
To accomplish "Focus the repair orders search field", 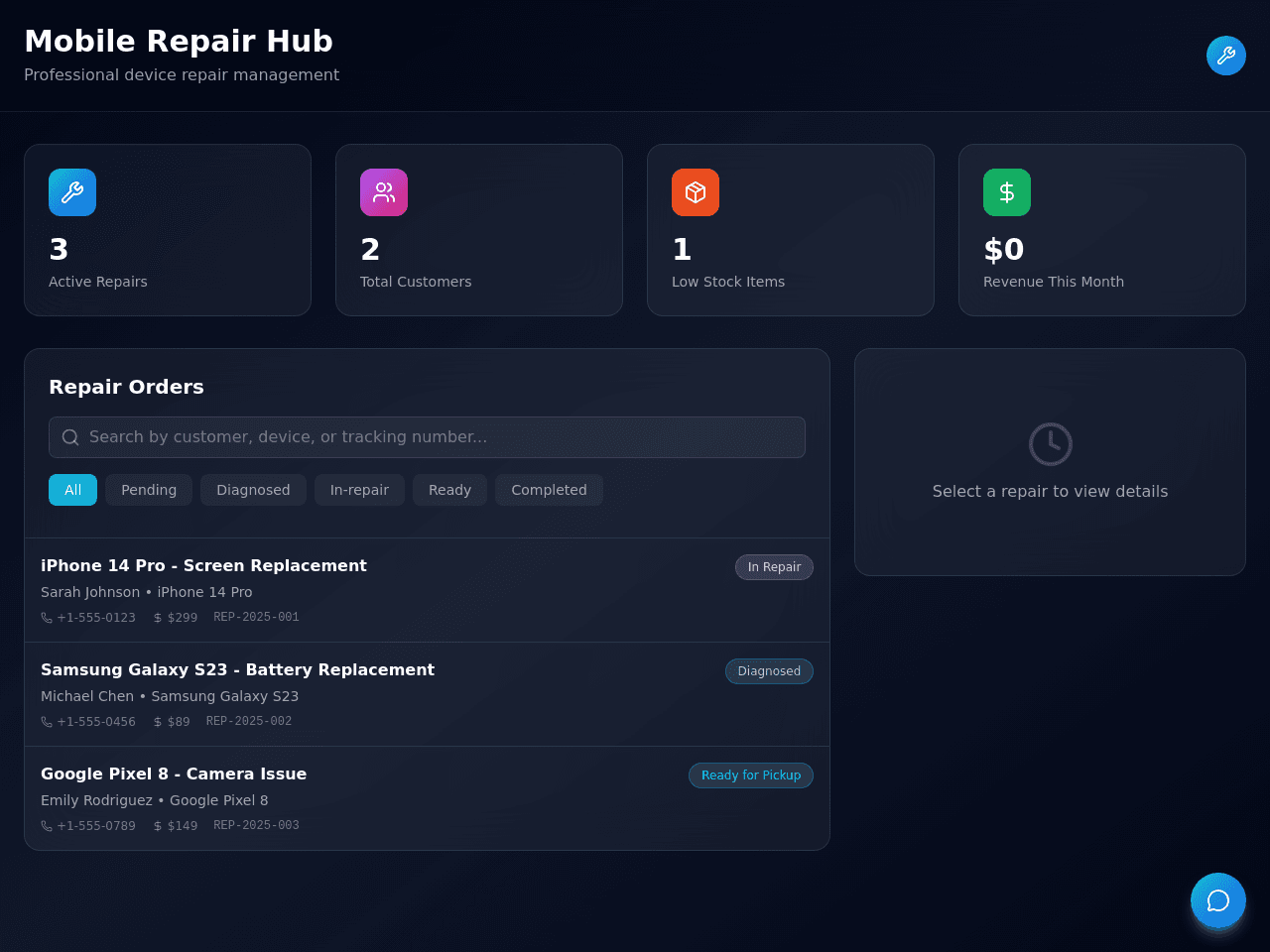I will (x=427, y=437).
